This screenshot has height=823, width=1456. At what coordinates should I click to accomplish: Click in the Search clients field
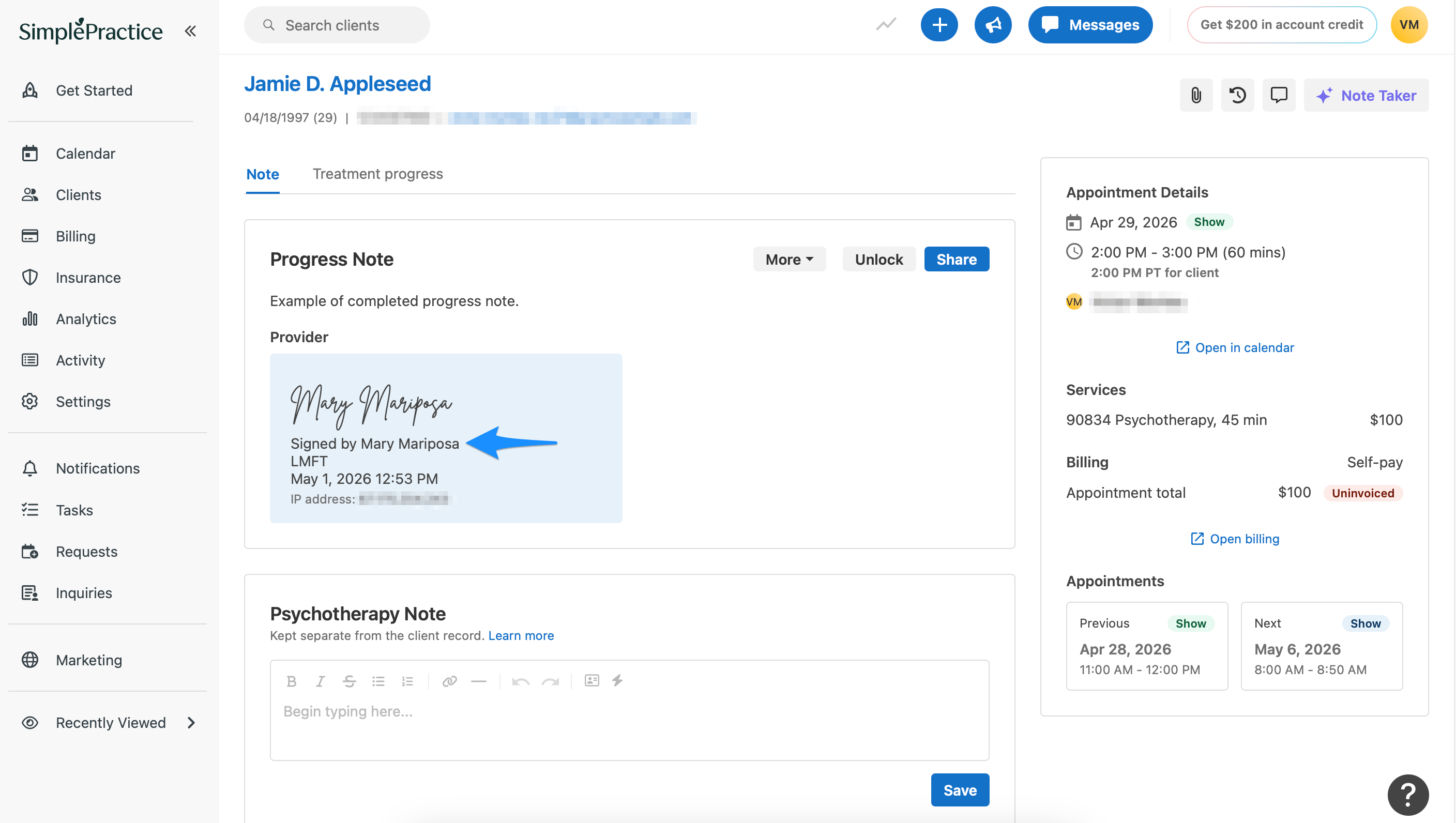pyautogui.click(x=337, y=24)
